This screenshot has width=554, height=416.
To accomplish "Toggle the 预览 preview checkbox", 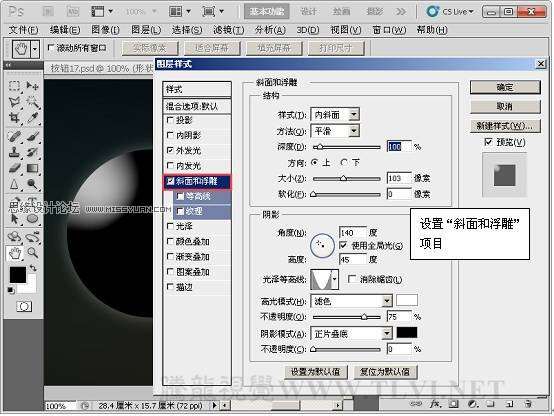I will [x=488, y=142].
